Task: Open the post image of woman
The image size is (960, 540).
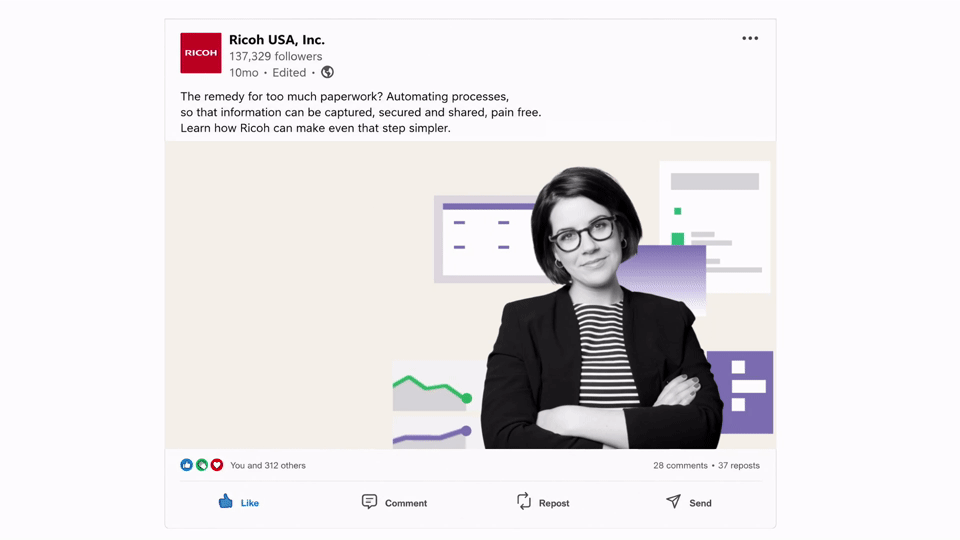Action: (x=470, y=295)
